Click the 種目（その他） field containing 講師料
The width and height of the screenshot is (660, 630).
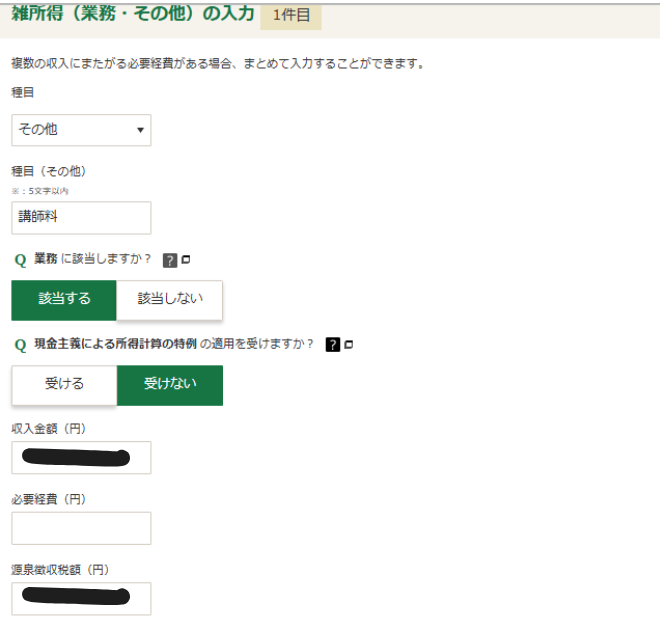coord(81,217)
